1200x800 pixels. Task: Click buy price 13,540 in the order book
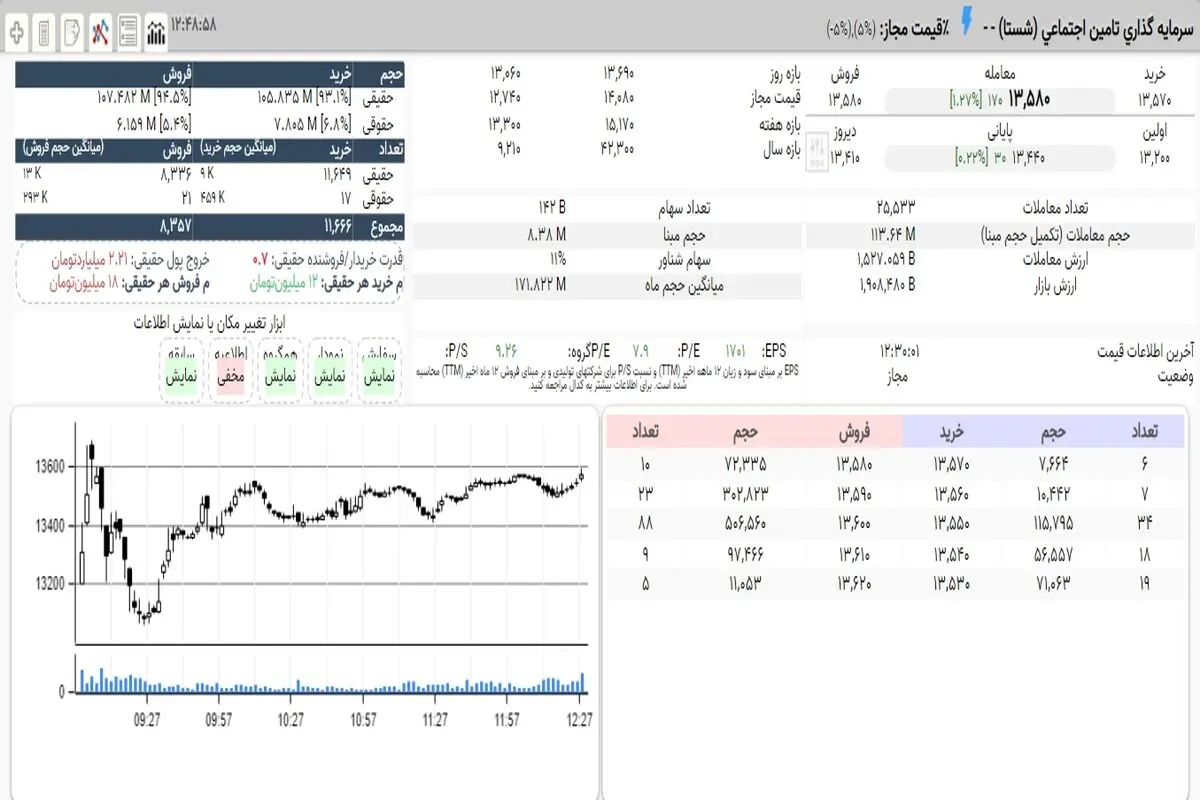coord(950,553)
